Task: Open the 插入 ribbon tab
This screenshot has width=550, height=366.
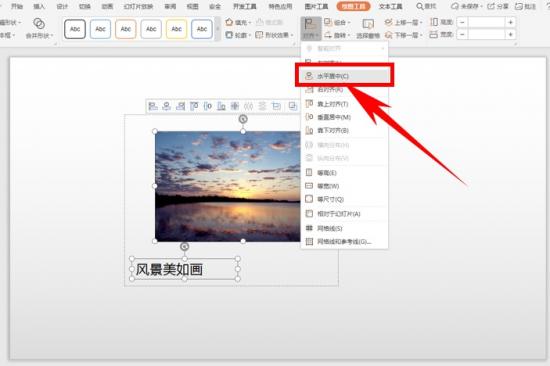Action: [x=39, y=6]
